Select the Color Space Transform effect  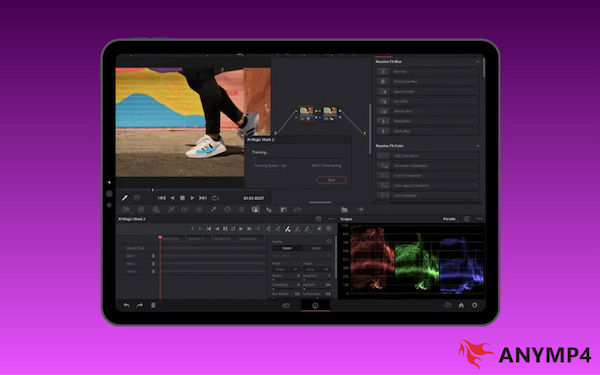click(x=427, y=186)
